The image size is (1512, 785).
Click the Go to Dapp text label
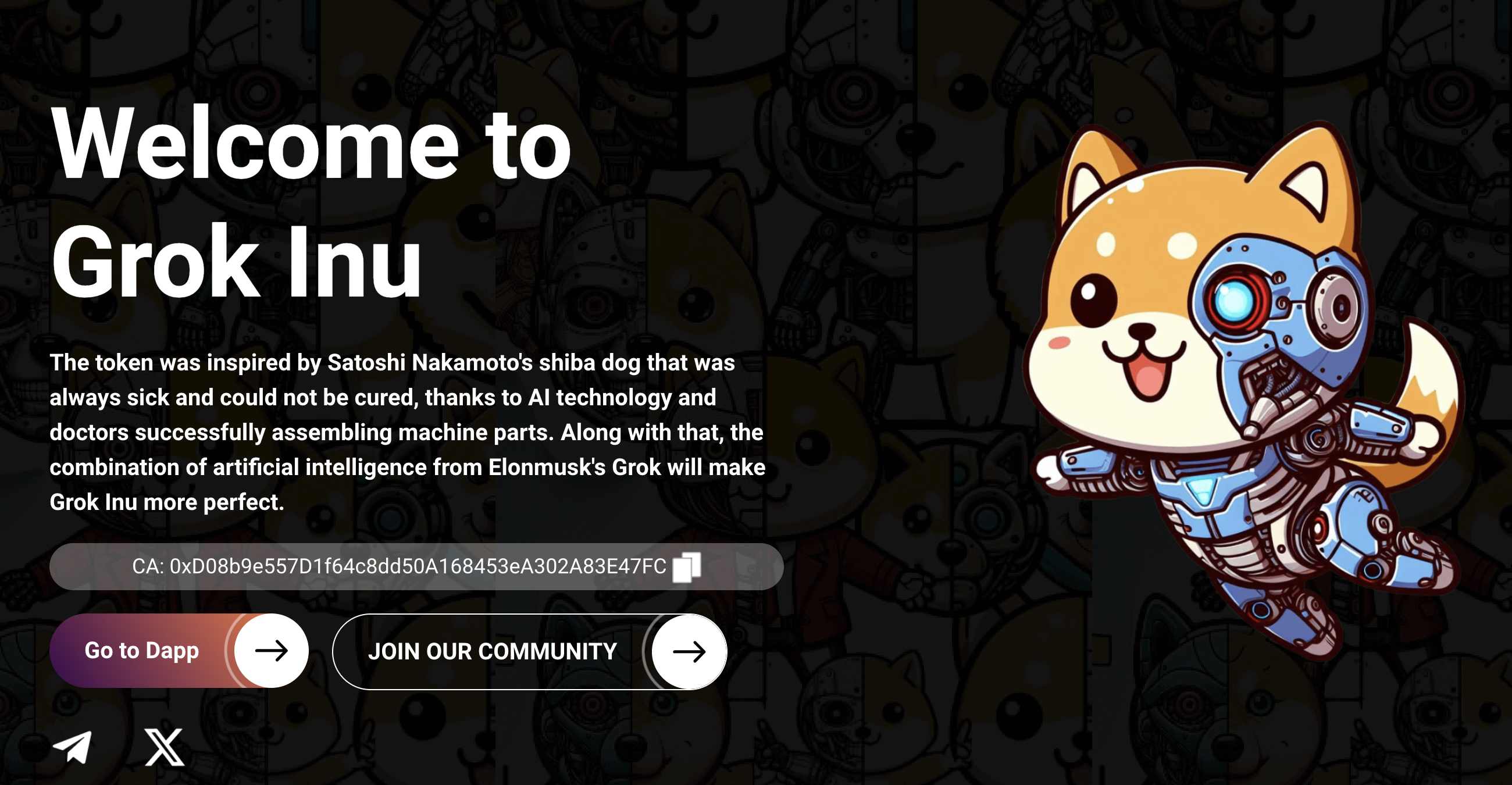pyautogui.click(x=141, y=651)
